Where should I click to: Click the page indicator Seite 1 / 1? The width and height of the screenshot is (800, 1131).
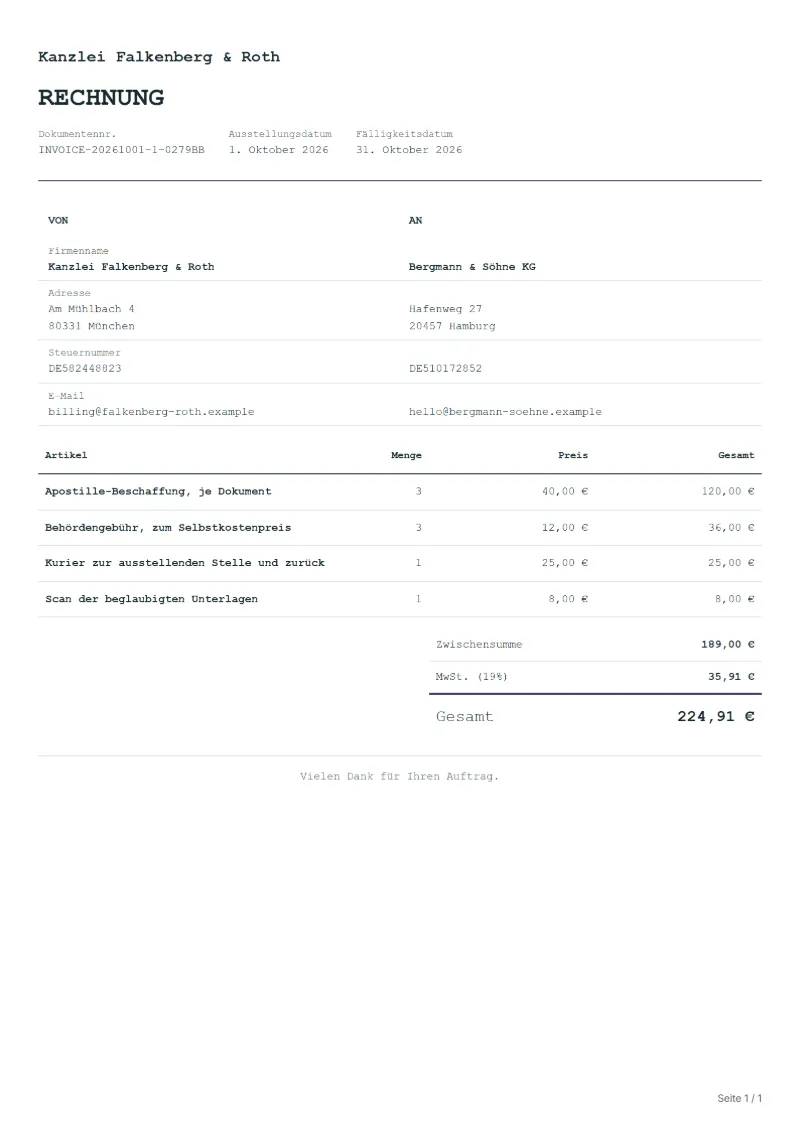(739, 1099)
